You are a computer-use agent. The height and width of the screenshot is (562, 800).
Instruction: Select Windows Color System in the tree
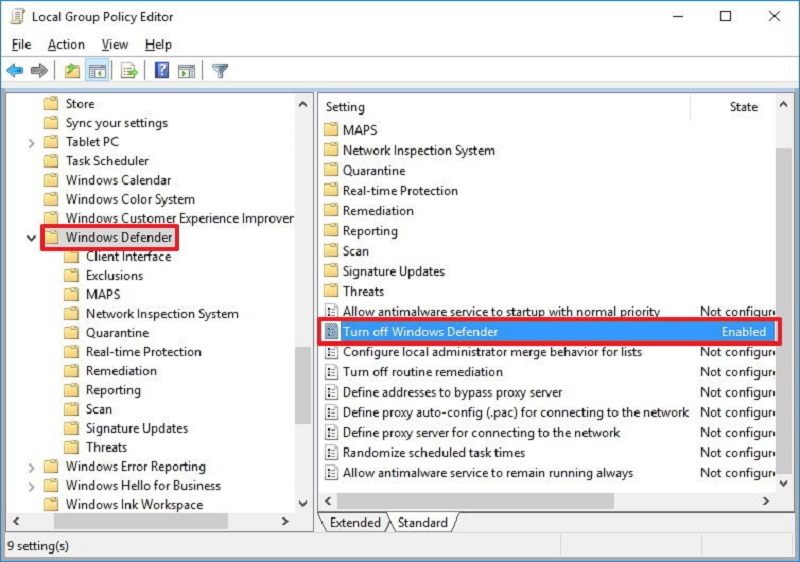(130, 199)
